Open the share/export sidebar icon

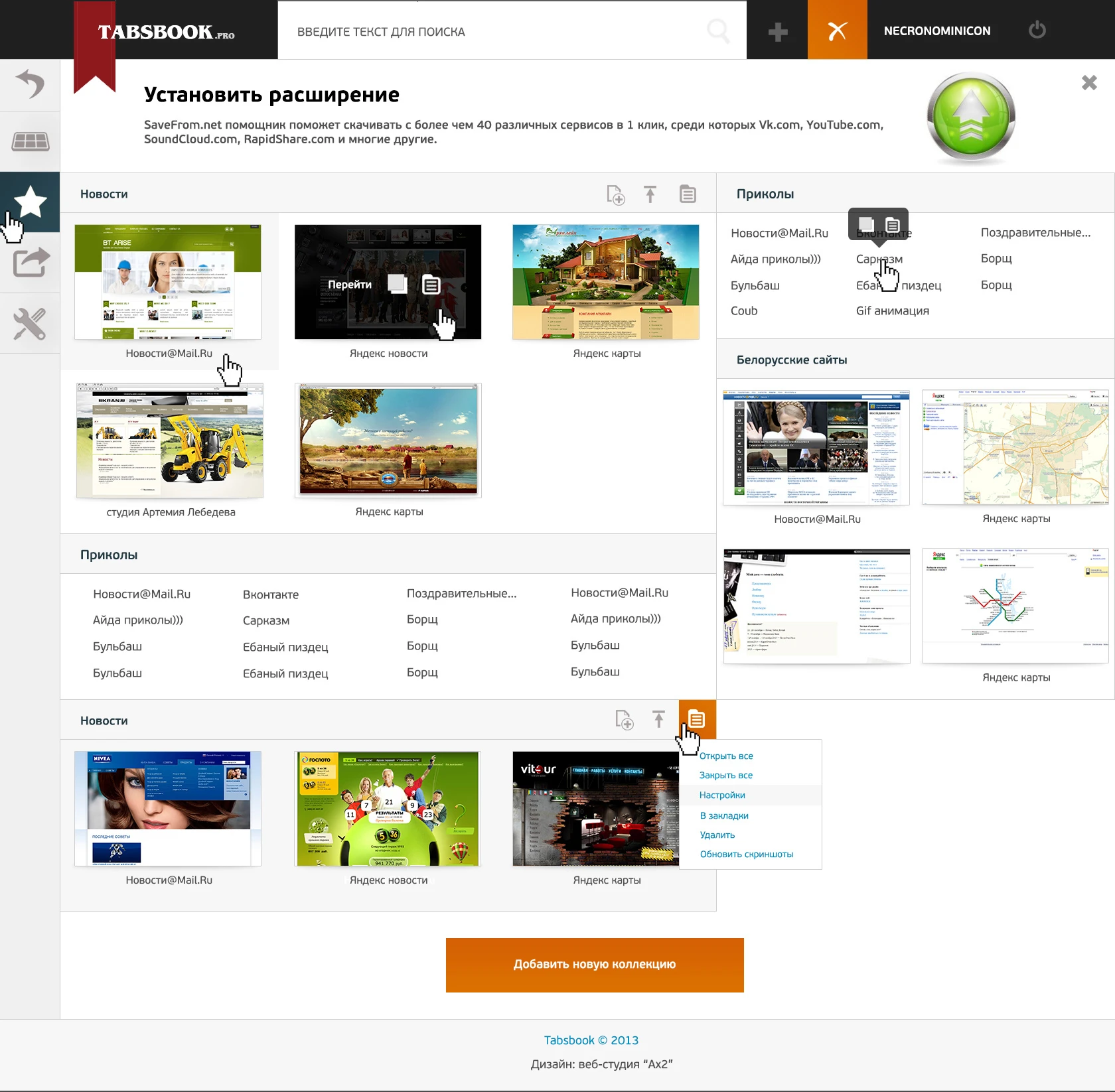point(30,262)
